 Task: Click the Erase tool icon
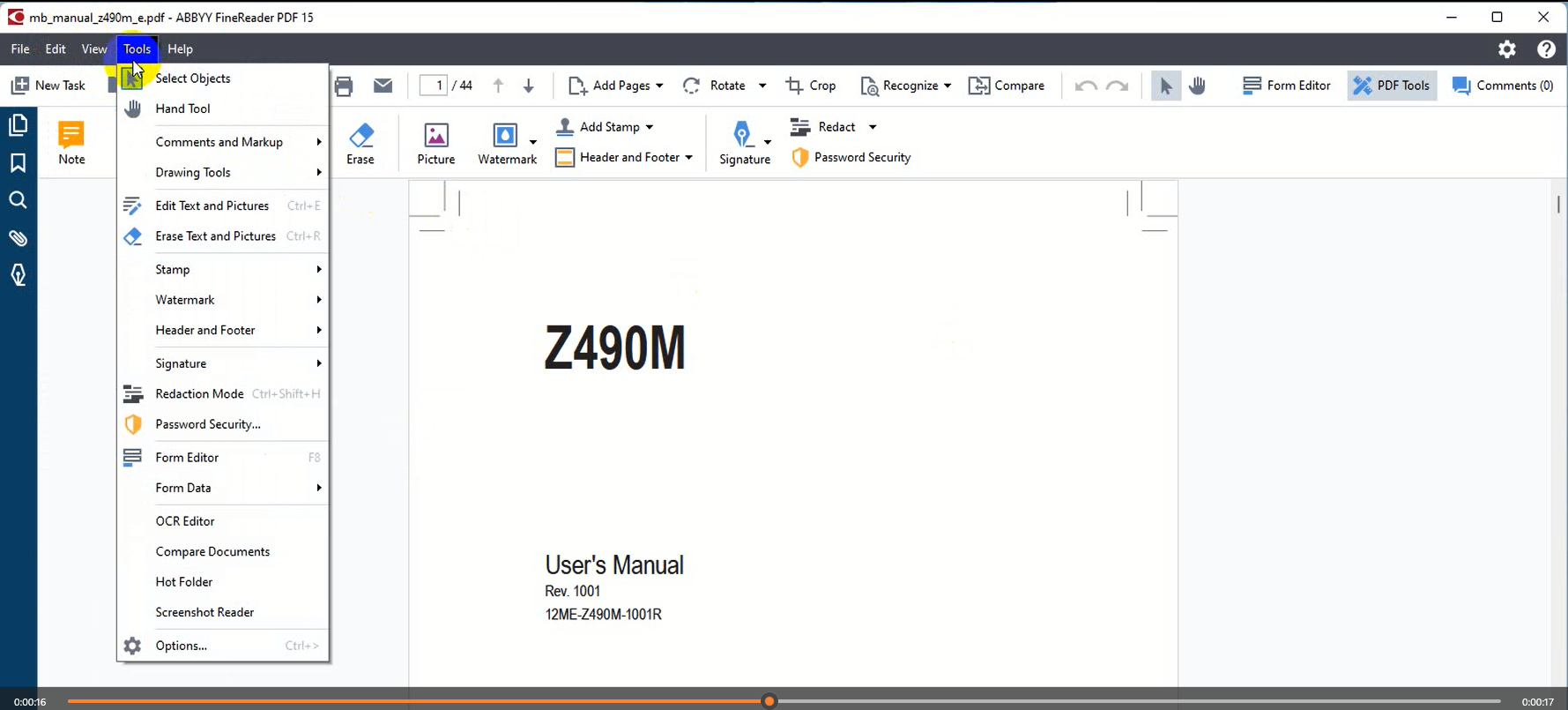click(x=360, y=143)
